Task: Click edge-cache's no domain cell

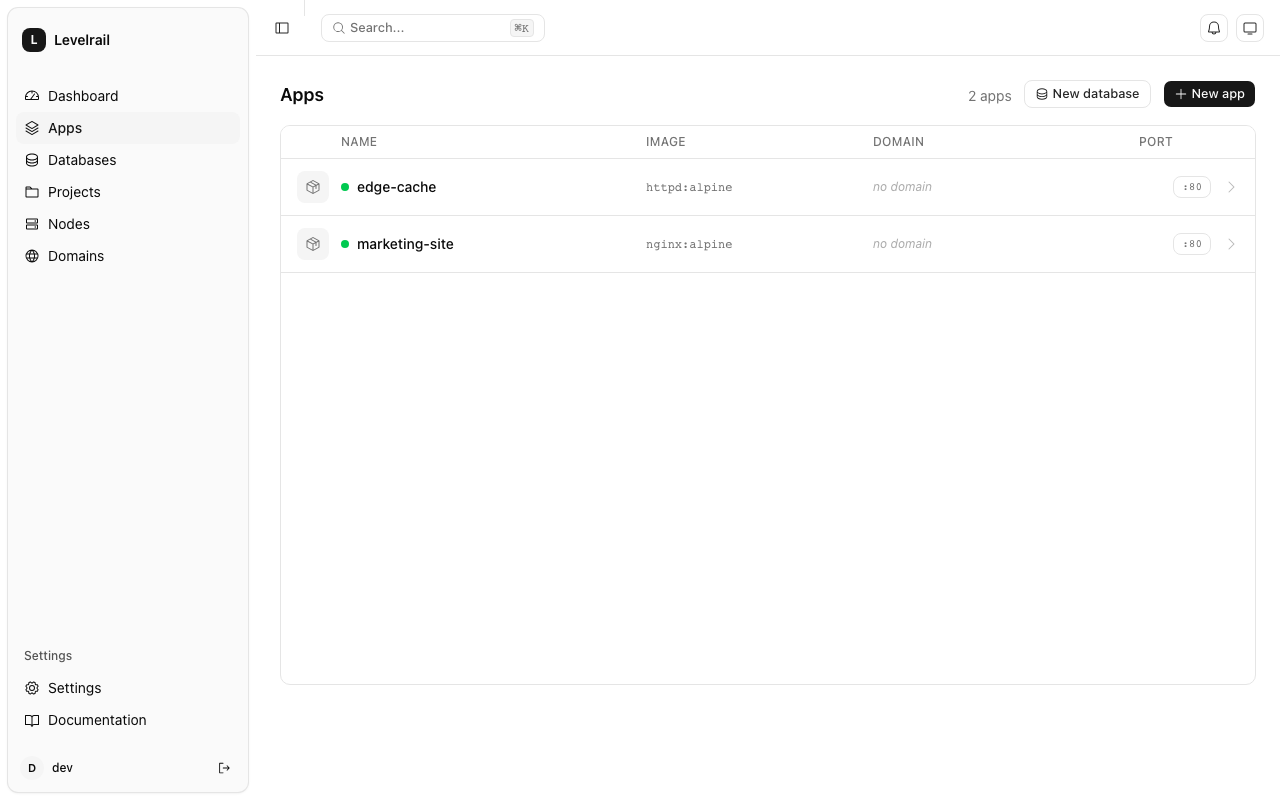Action: coord(902,187)
